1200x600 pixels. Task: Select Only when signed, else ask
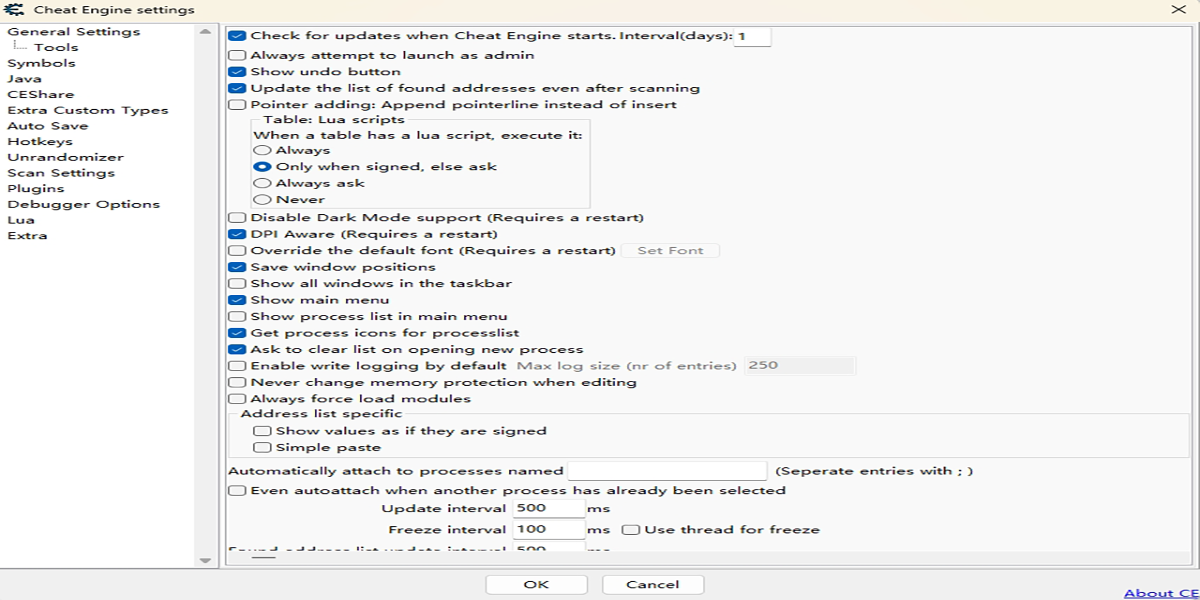(x=262, y=167)
